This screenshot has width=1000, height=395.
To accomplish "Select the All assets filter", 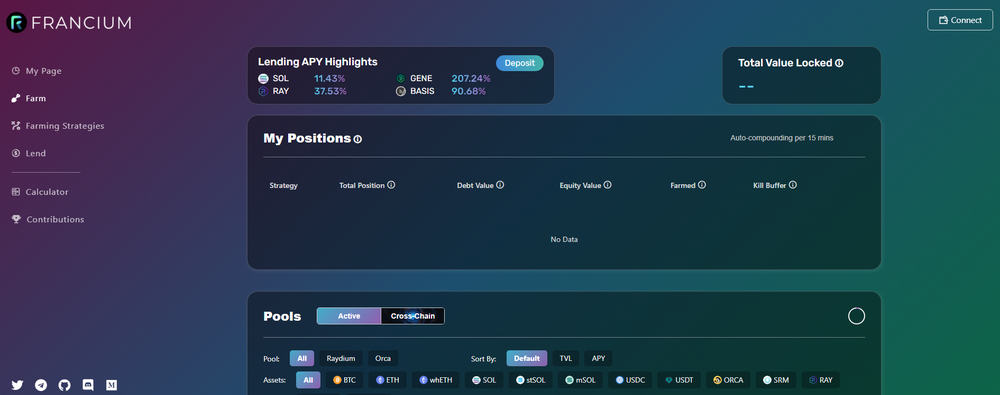I will 308,380.
